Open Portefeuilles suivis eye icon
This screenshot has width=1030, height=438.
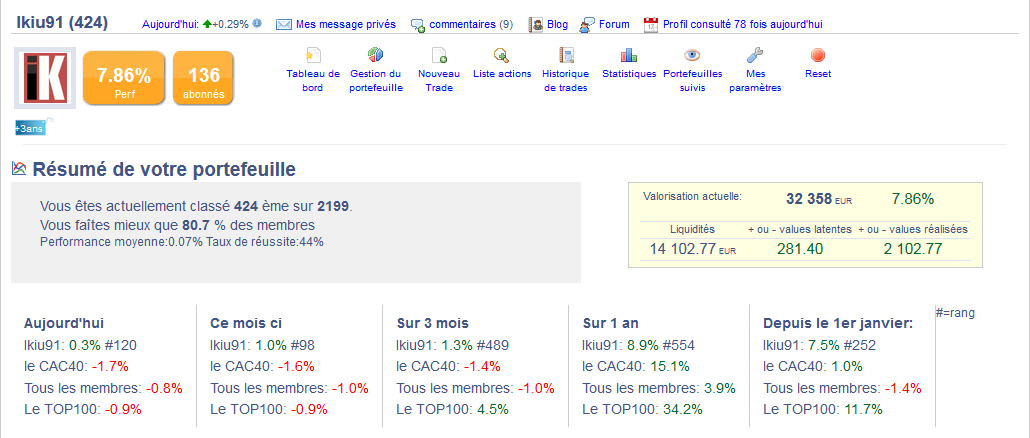[x=692, y=56]
